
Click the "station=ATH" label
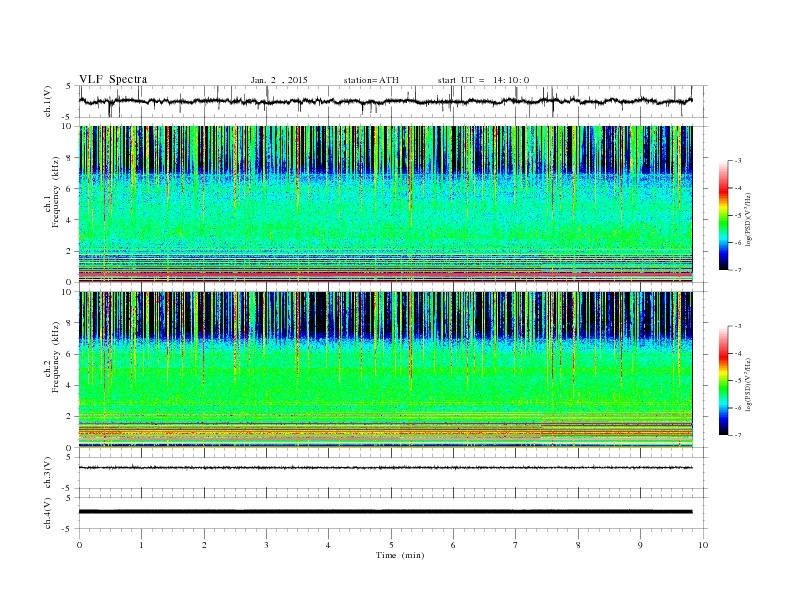[371, 80]
